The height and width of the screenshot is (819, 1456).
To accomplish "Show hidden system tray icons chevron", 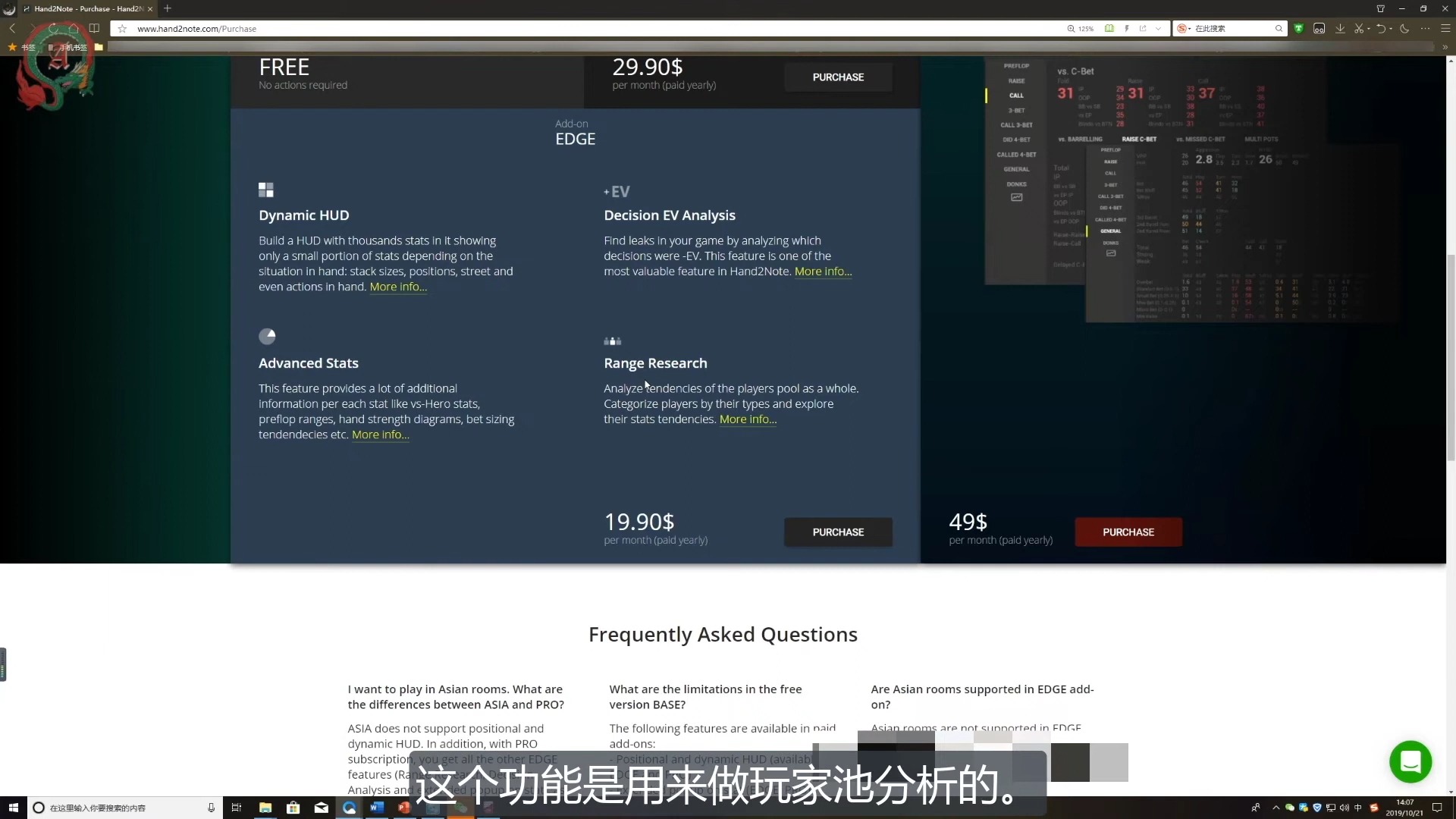I will (x=1276, y=808).
